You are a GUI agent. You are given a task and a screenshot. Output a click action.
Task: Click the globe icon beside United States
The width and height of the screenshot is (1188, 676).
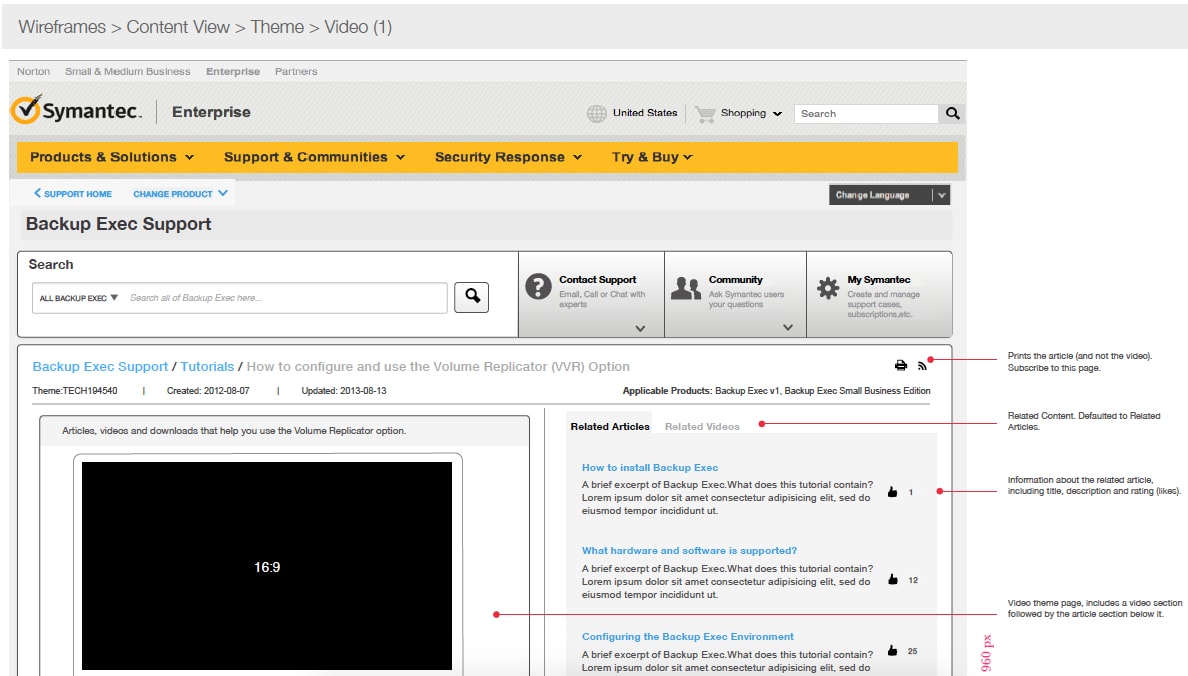click(x=597, y=113)
